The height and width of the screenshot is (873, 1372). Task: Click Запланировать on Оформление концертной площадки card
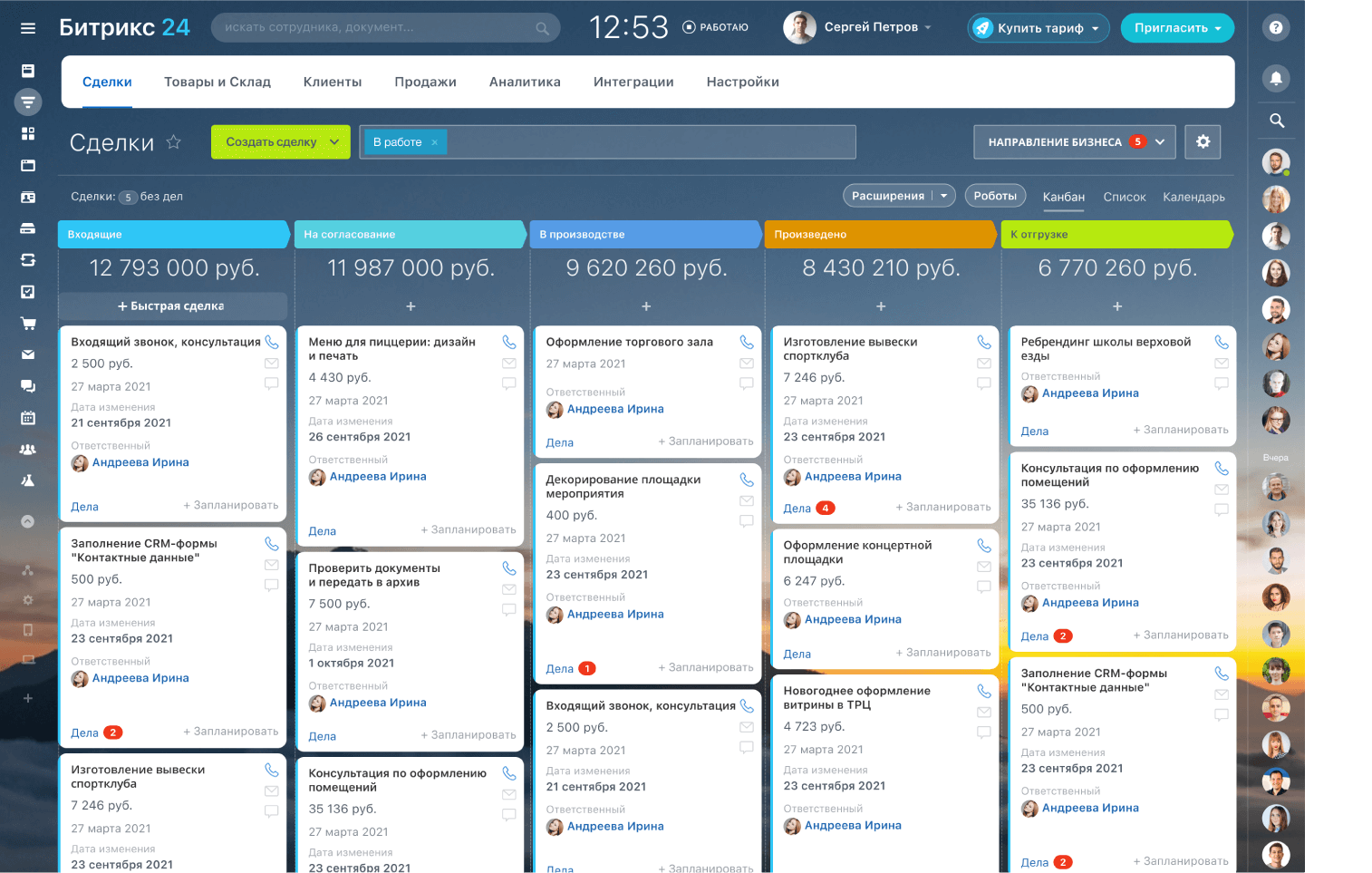coord(943,653)
